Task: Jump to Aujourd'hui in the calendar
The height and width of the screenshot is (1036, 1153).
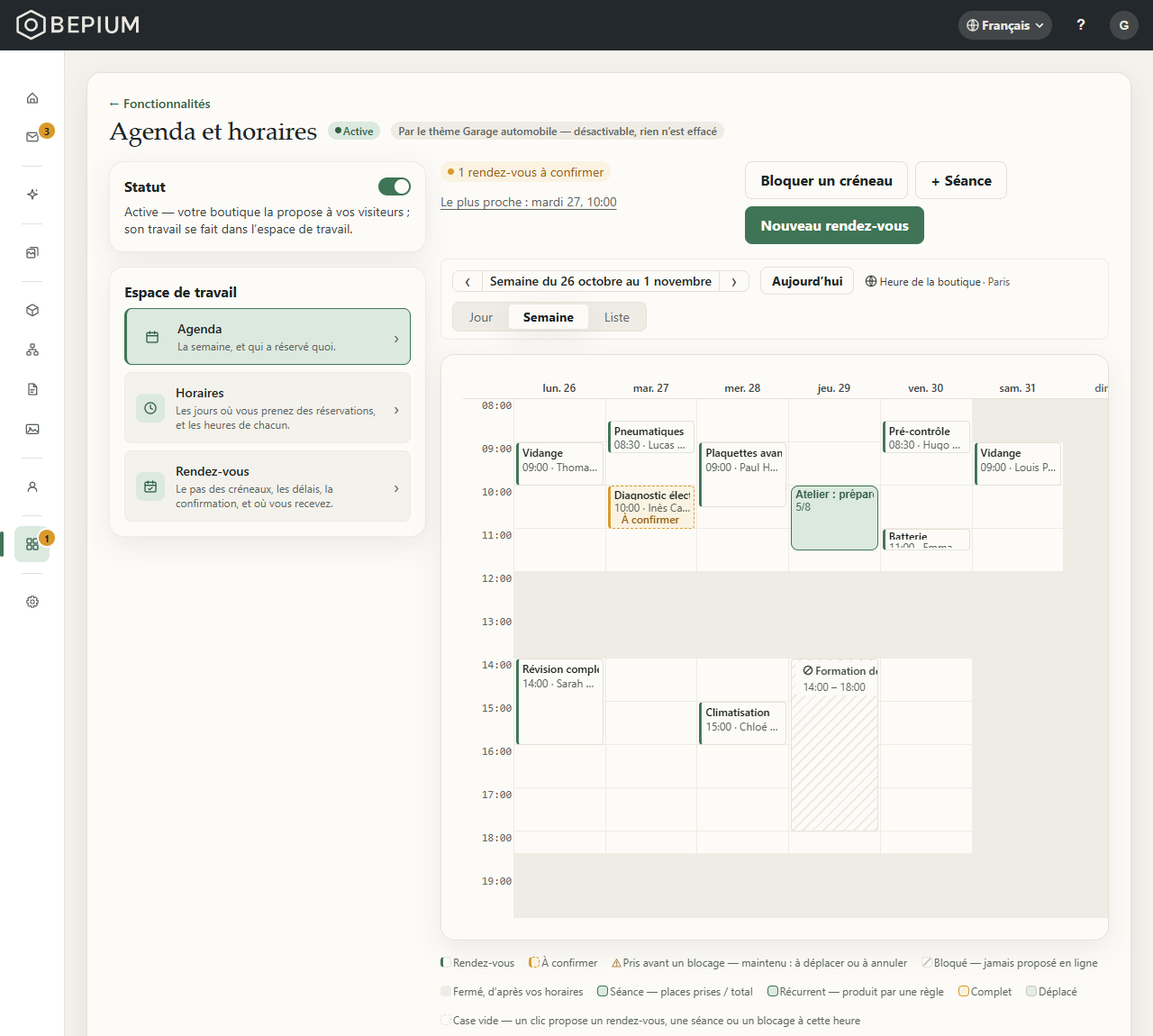Action: click(x=807, y=281)
